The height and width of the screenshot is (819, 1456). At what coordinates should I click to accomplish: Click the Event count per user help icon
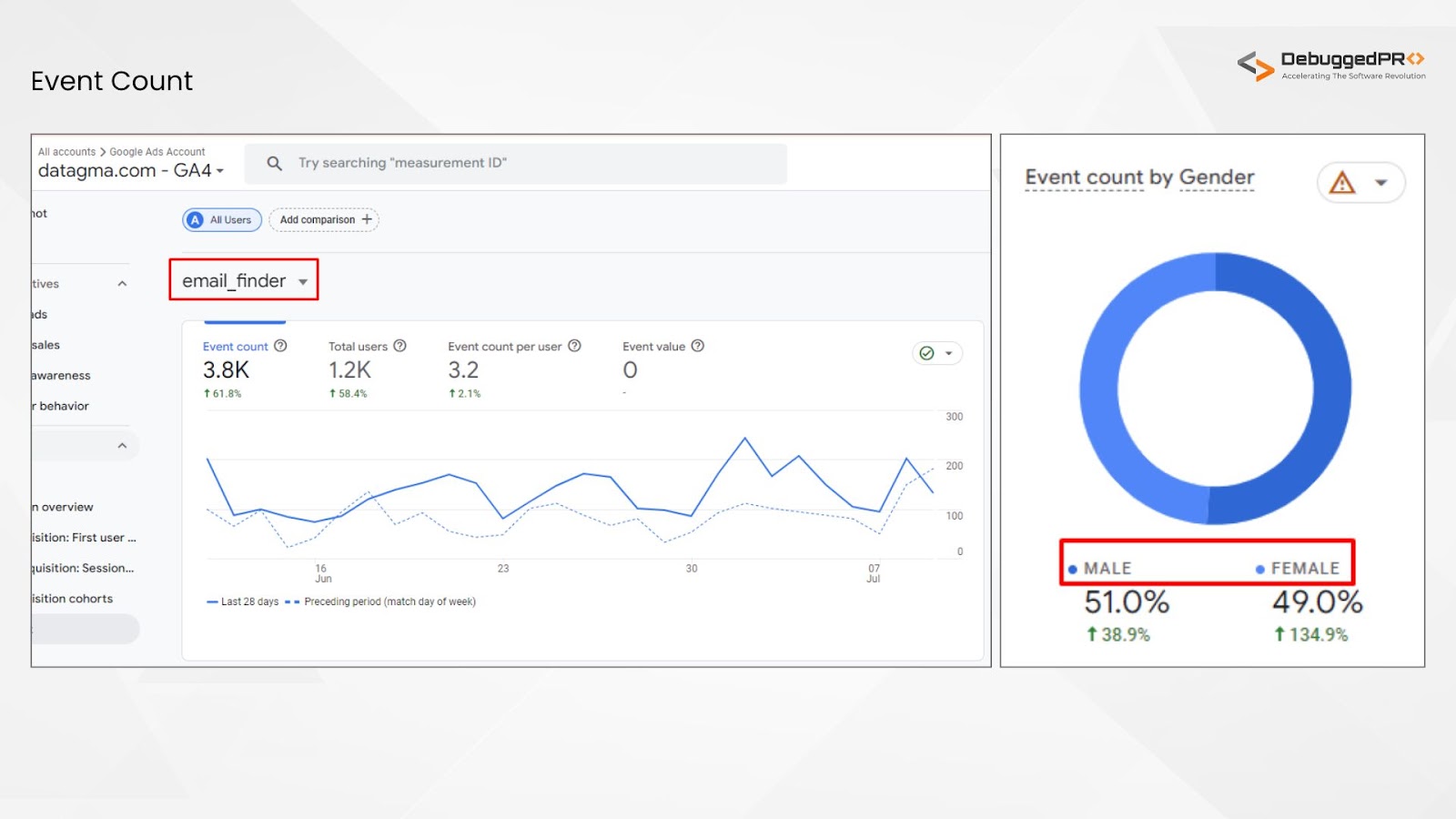574,346
